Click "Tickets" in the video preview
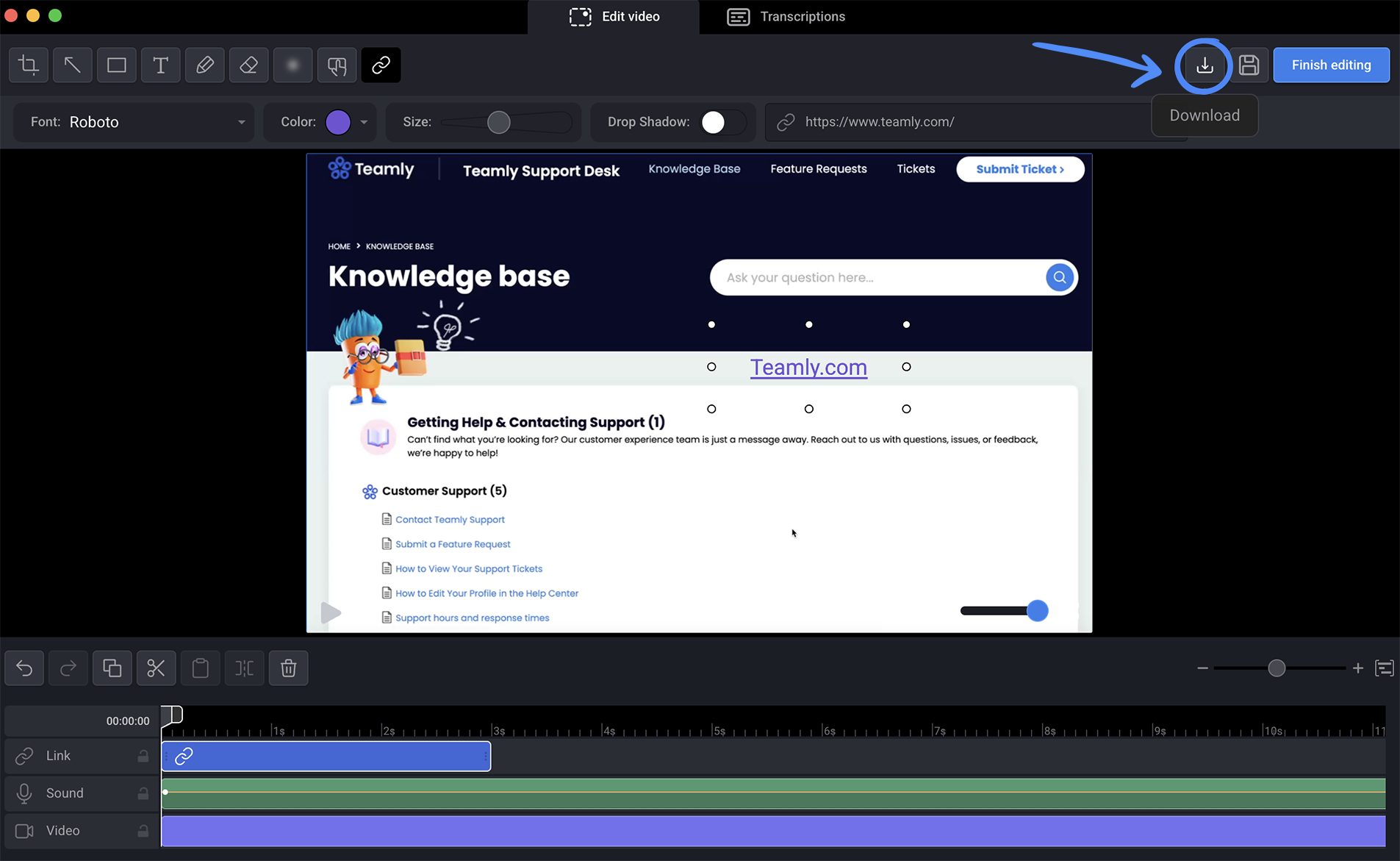This screenshot has width=1400, height=861. click(x=916, y=169)
